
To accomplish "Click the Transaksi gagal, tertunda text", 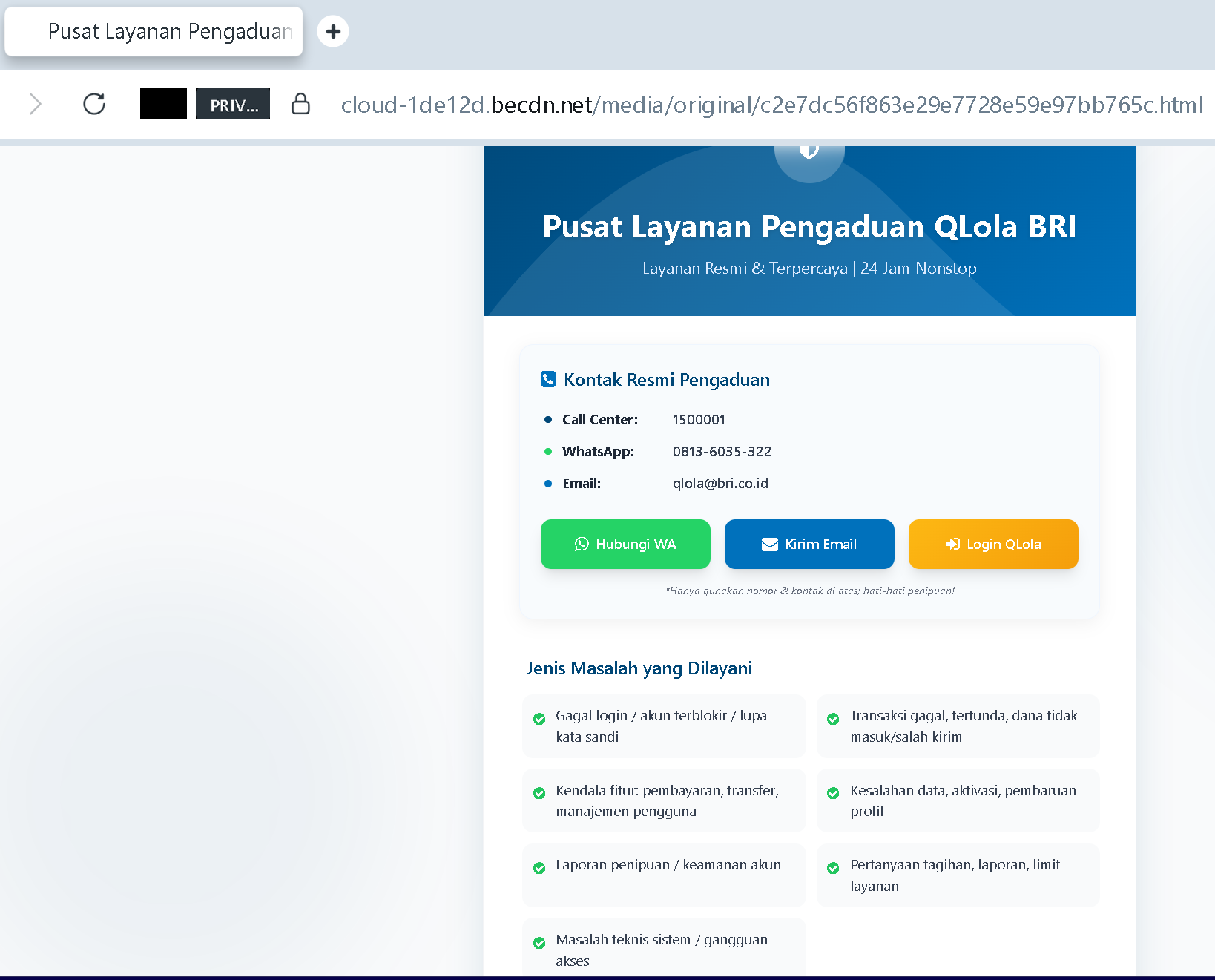I will [964, 726].
